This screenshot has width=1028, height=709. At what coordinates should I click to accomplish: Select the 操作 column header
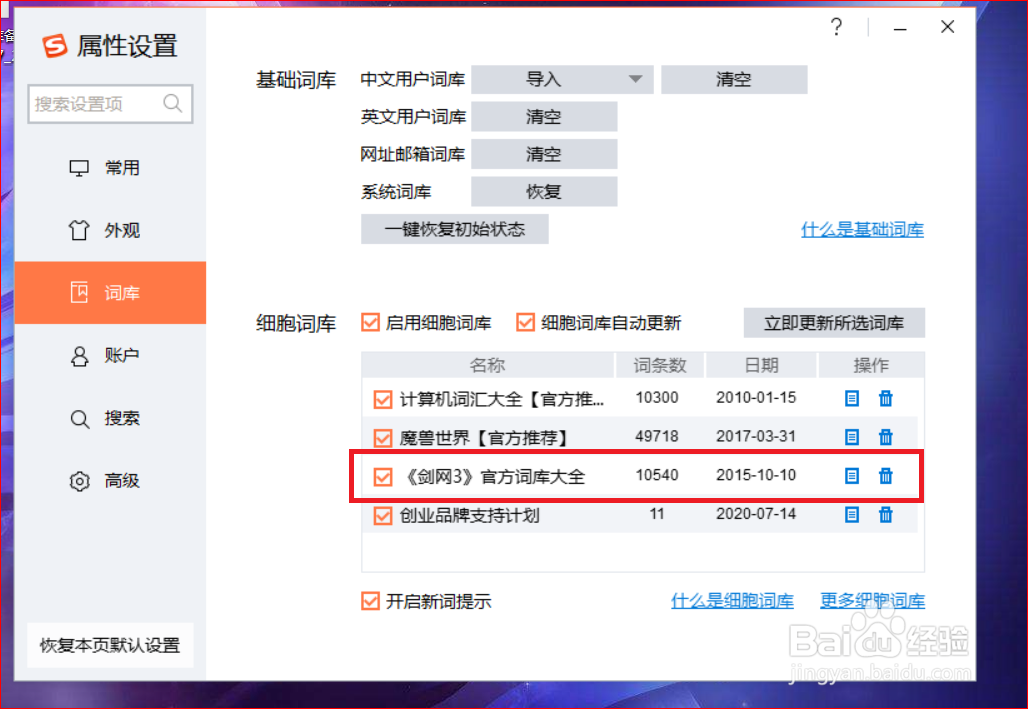[x=871, y=365]
